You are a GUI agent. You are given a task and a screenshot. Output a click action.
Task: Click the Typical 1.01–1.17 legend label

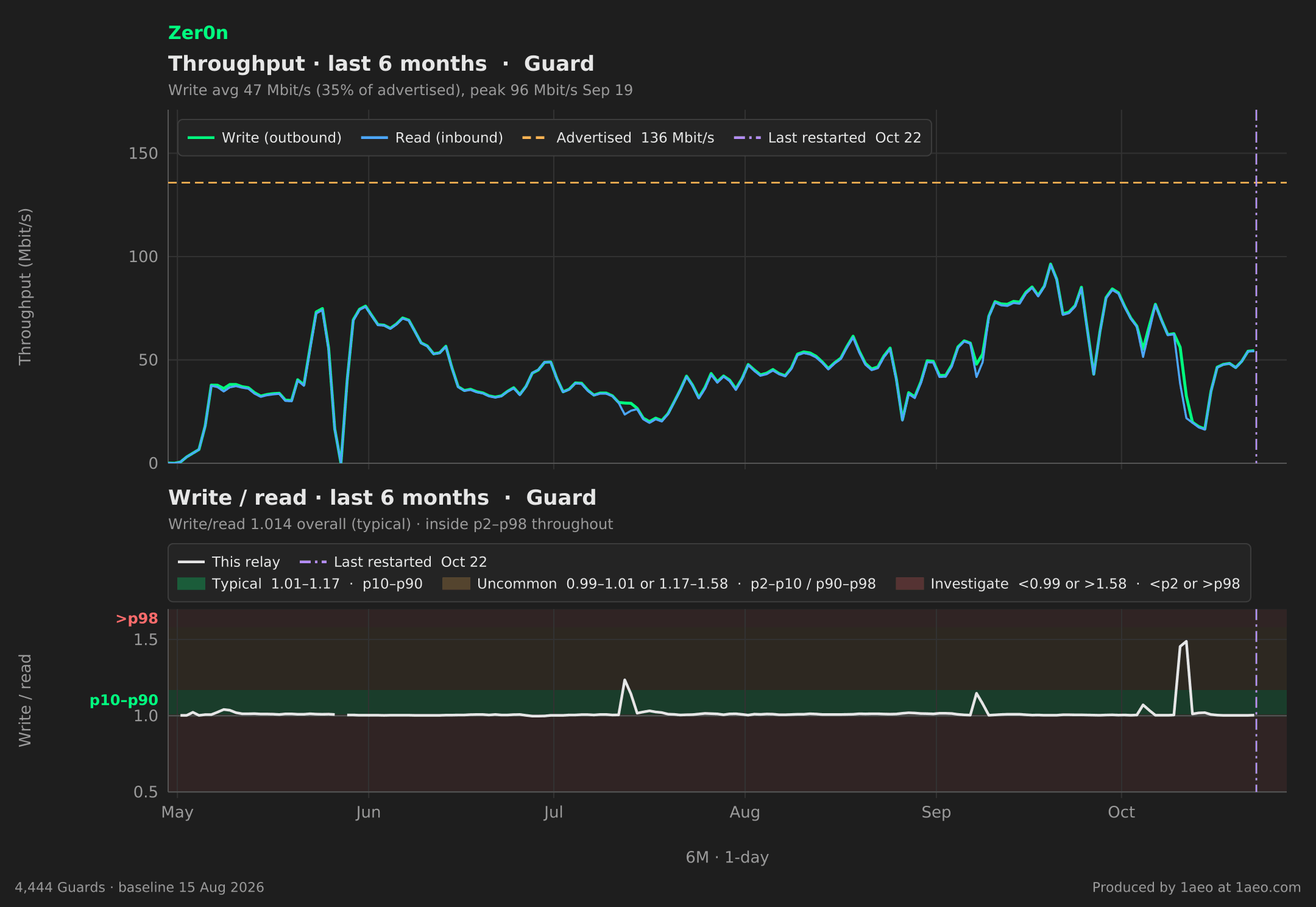point(317,584)
